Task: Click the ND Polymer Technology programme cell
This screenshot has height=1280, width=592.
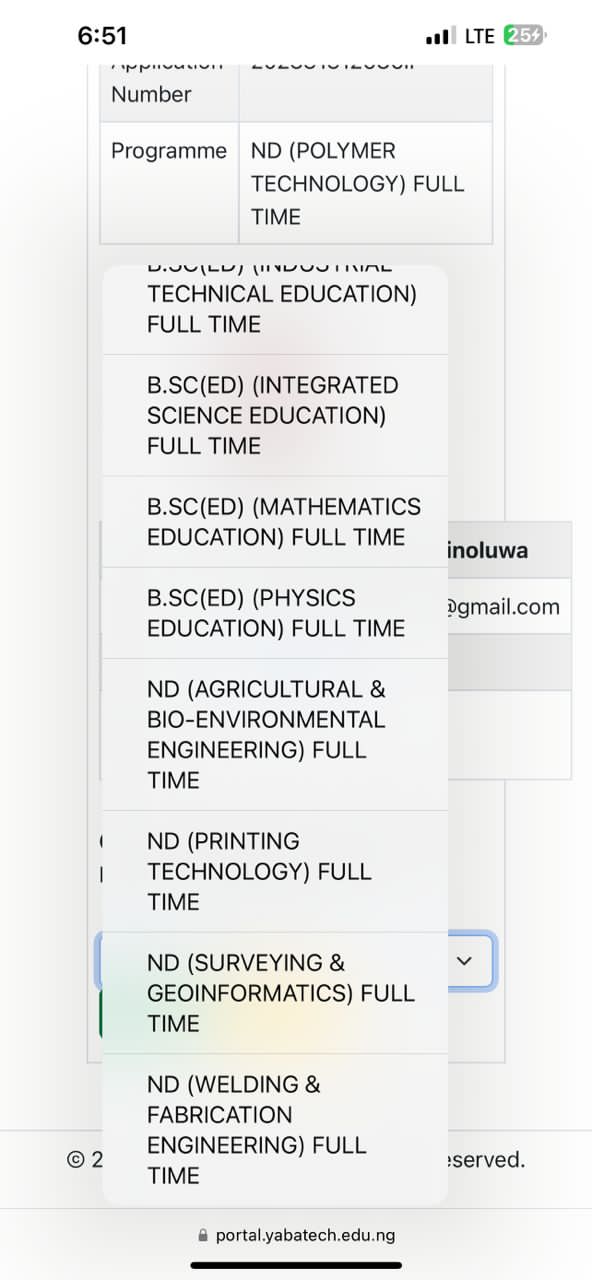Action: pos(366,183)
